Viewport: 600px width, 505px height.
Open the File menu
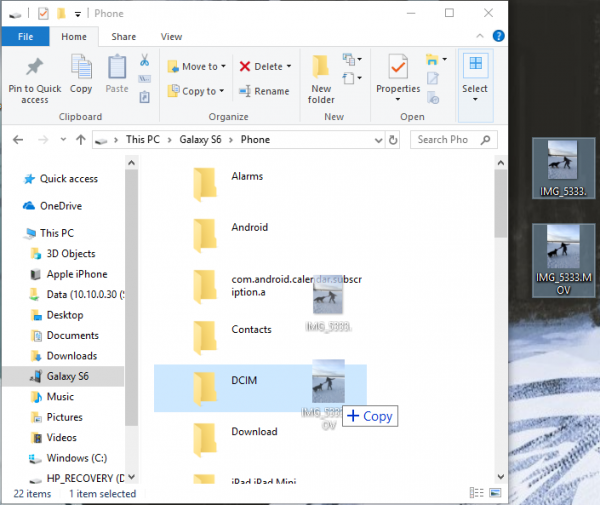(26, 37)
